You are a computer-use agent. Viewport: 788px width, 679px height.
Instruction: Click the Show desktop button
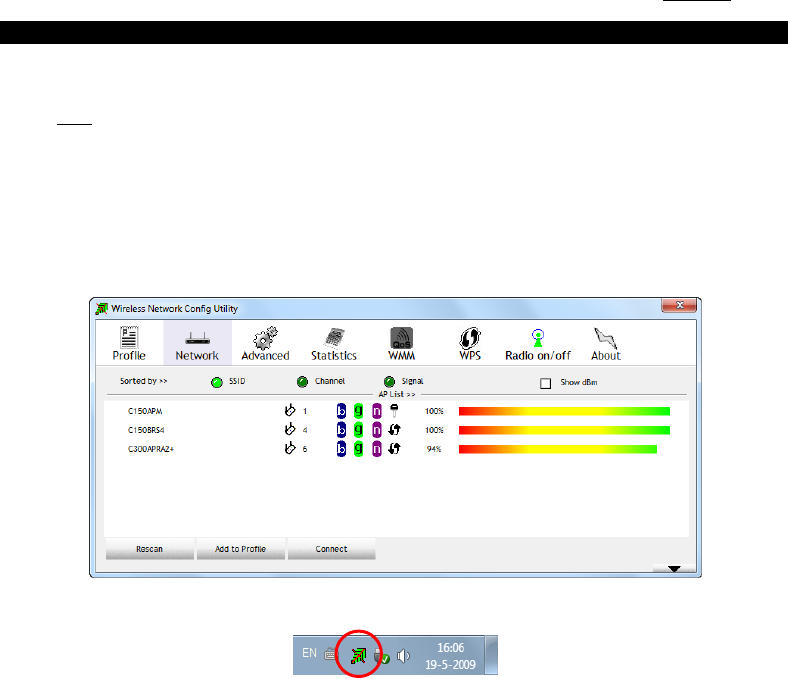tap(491, 655)
